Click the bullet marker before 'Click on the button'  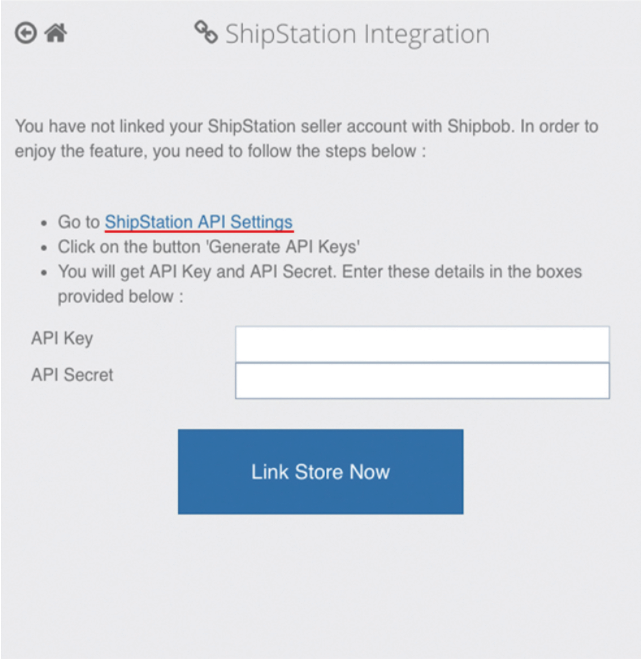(46, 248)
